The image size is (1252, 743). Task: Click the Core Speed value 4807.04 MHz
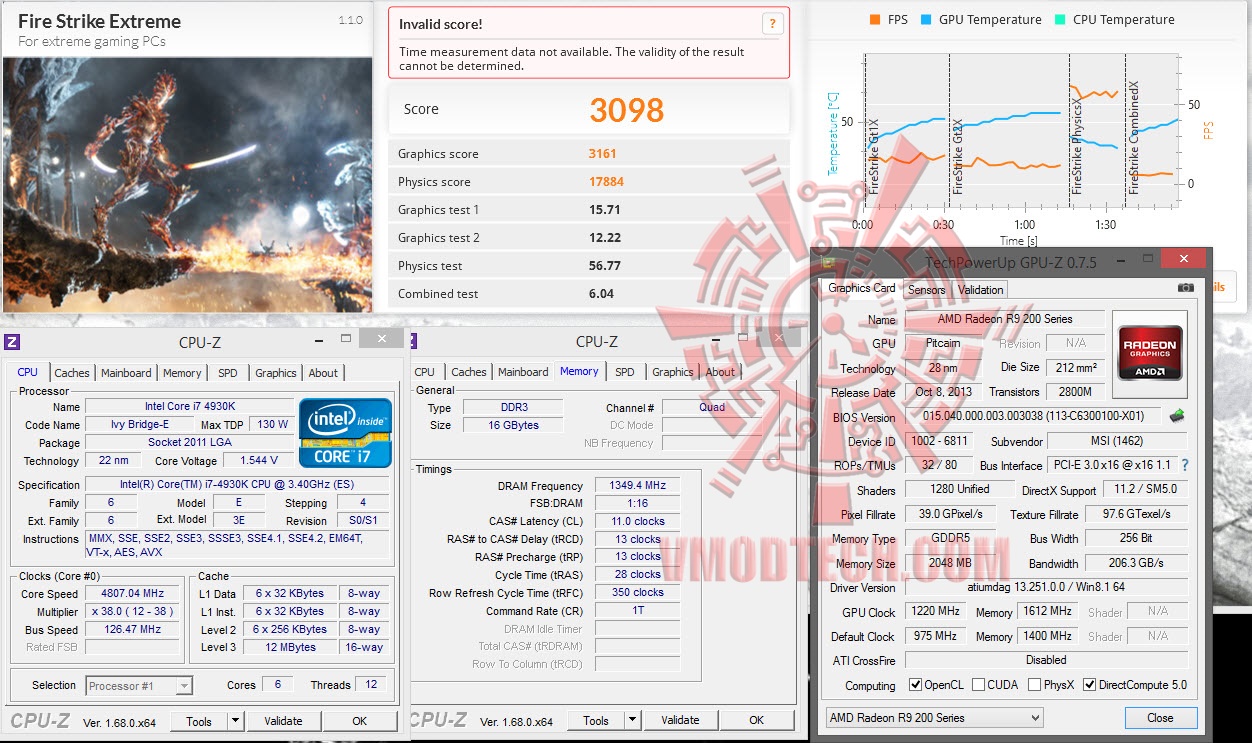tap(133, 593)
